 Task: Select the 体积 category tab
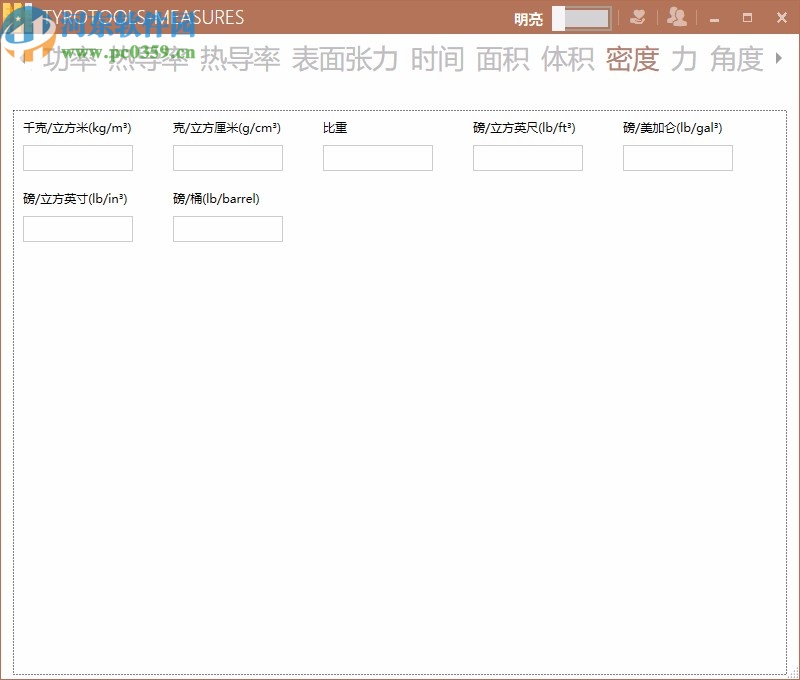coord(570,60)
